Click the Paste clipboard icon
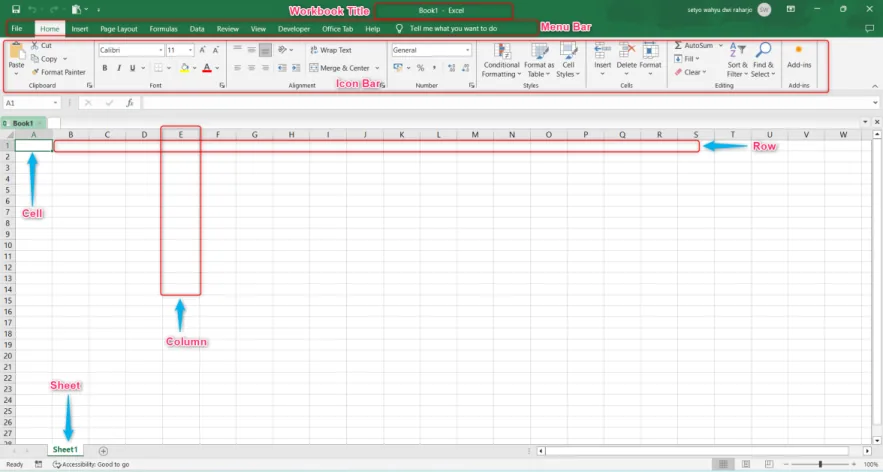Viewport: 883px width, 472px height. pos(16,52)
